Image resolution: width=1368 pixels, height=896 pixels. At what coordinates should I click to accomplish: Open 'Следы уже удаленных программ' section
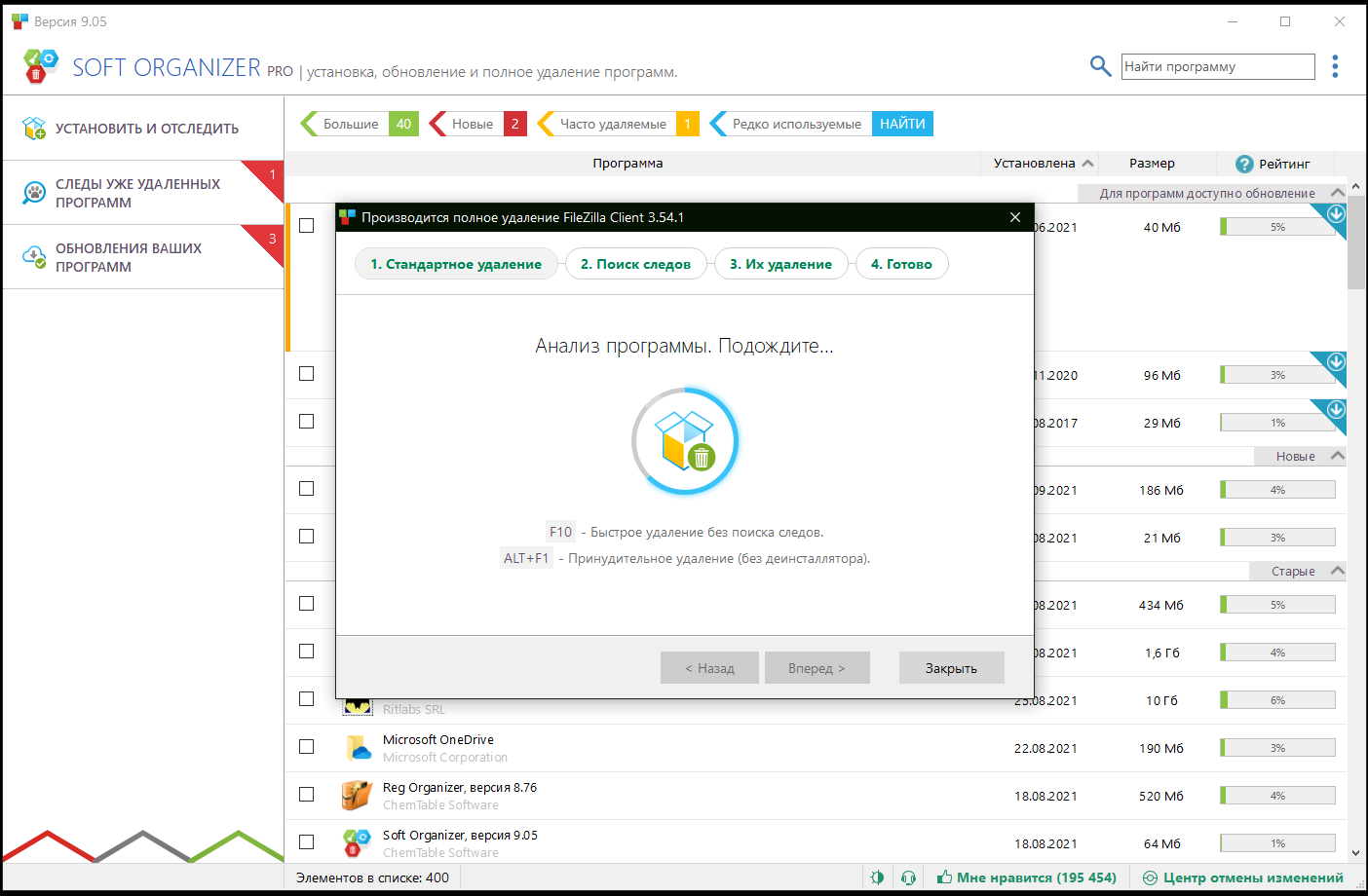[143, 193]
